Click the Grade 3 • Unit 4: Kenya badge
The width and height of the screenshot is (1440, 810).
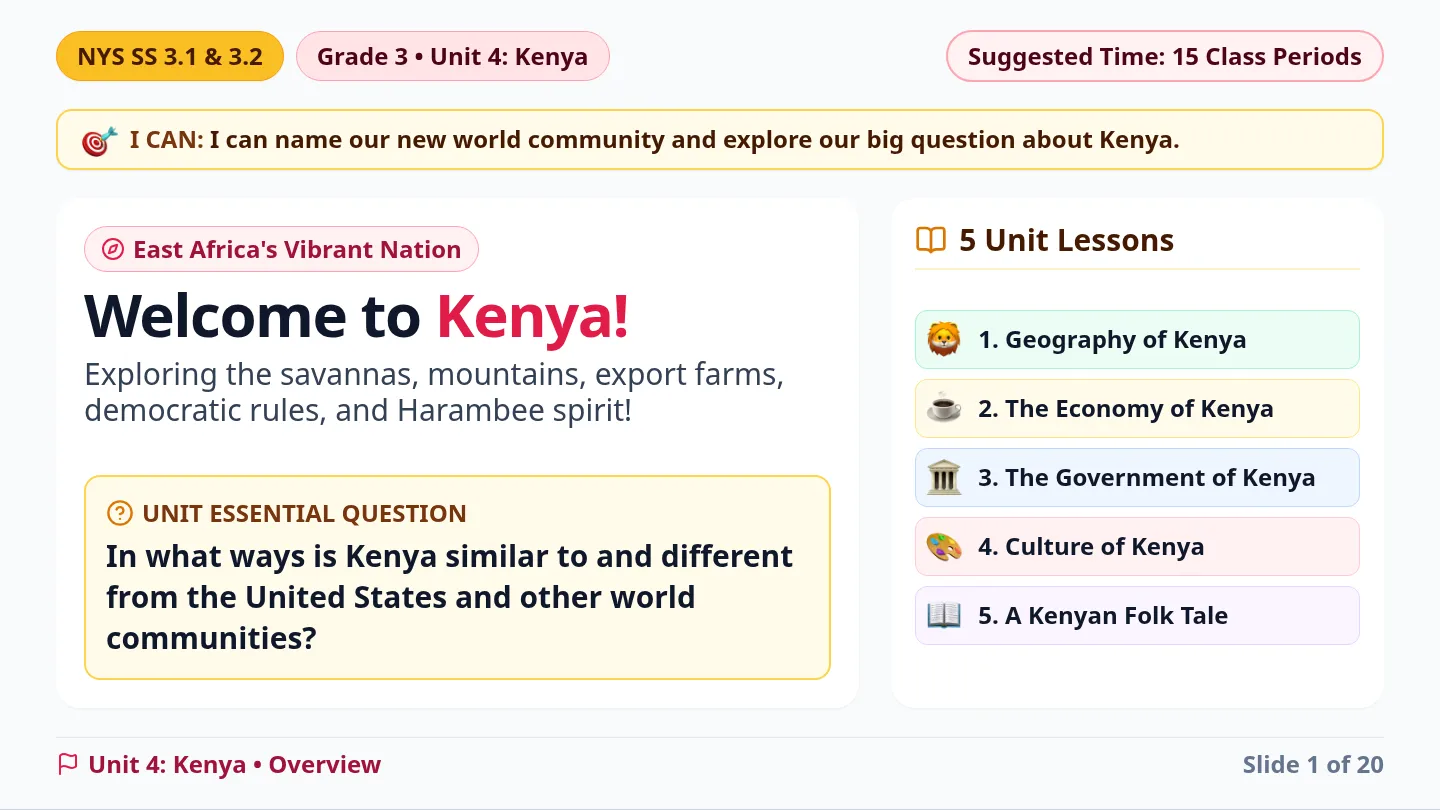click(x=453, y=56)
